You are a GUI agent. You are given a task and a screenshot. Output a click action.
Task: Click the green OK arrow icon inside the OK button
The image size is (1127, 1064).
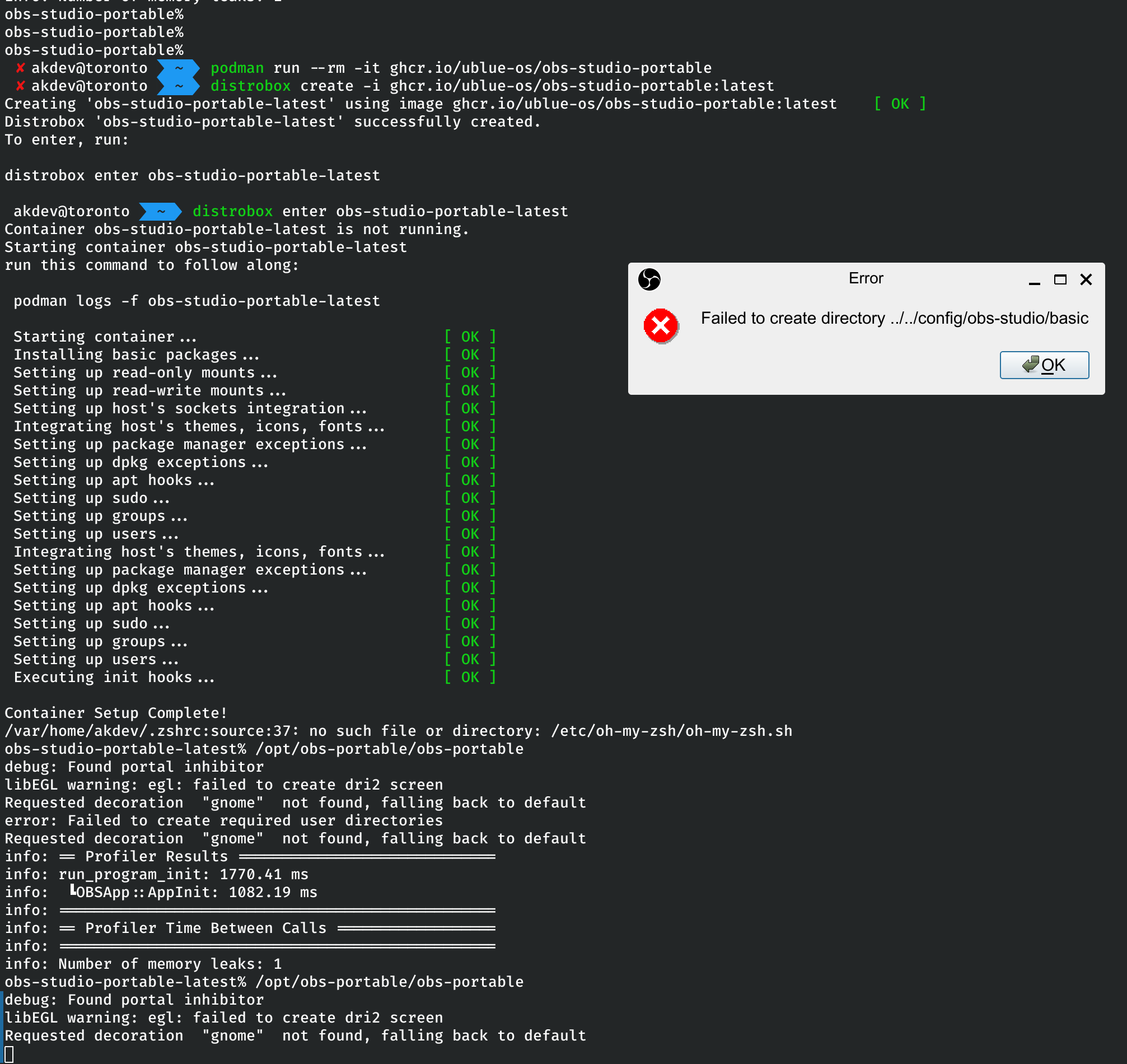1030,365
